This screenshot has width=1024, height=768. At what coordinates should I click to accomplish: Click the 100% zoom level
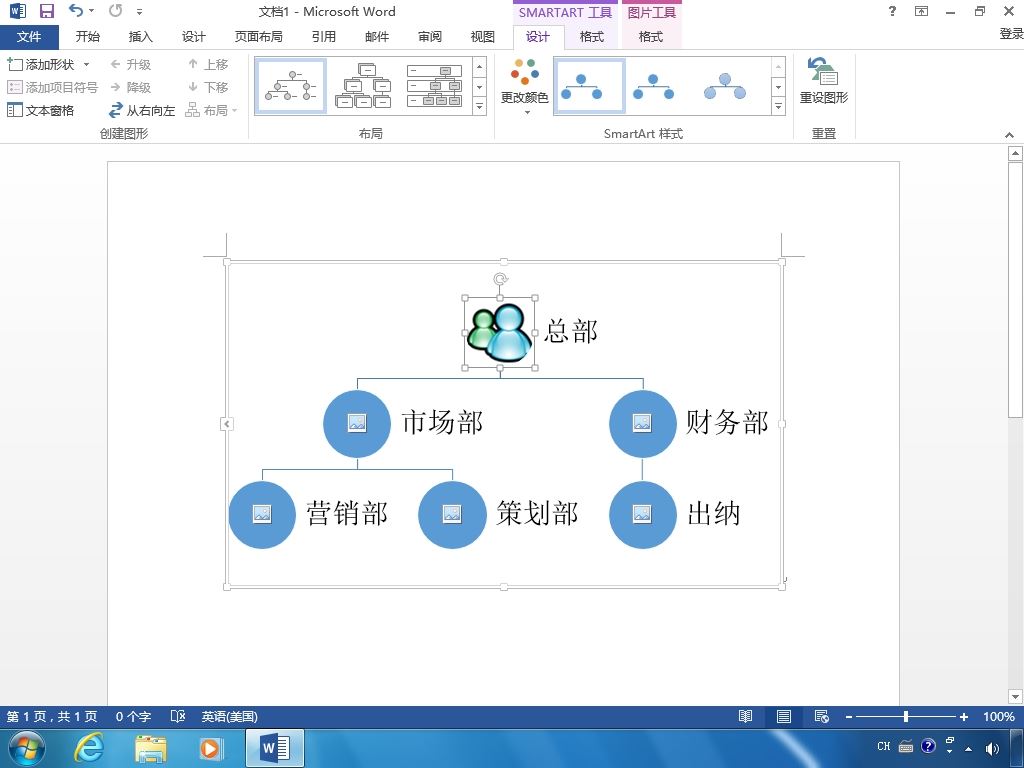pyautogui.click(x=999, y=716)
